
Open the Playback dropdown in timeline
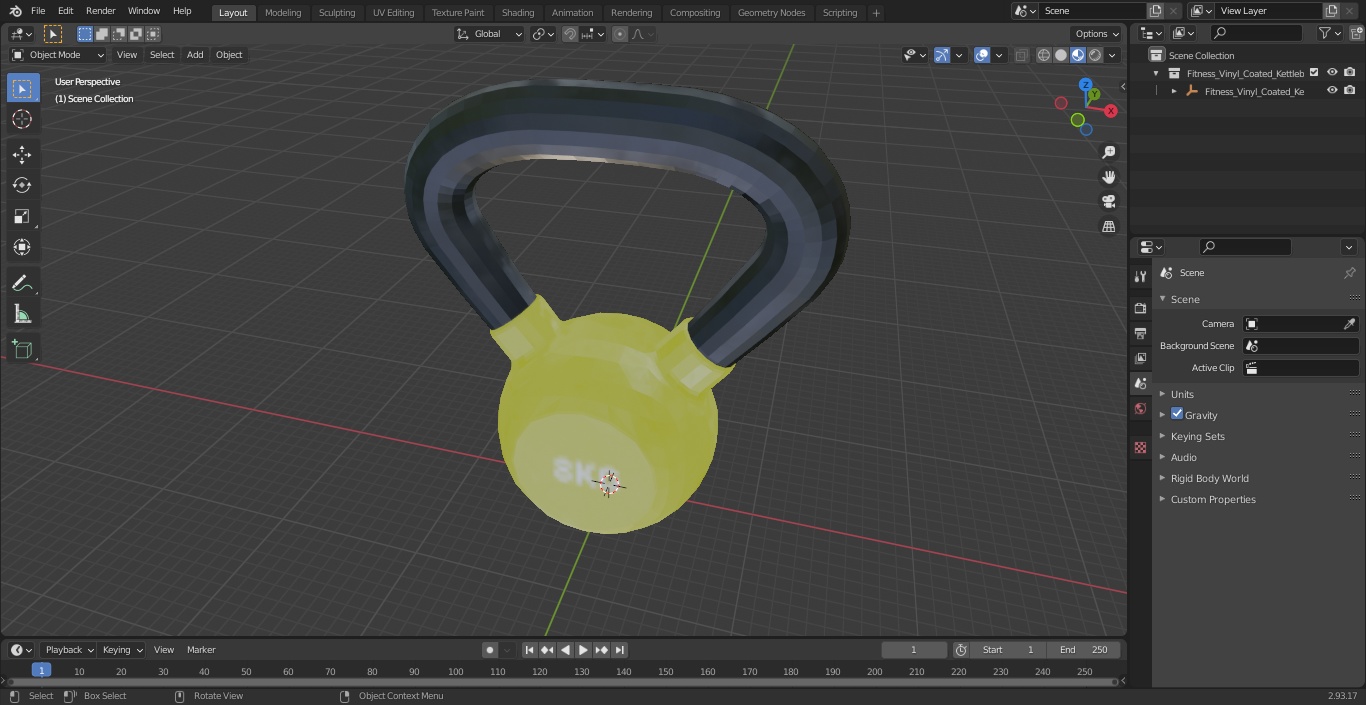(69, 650)
